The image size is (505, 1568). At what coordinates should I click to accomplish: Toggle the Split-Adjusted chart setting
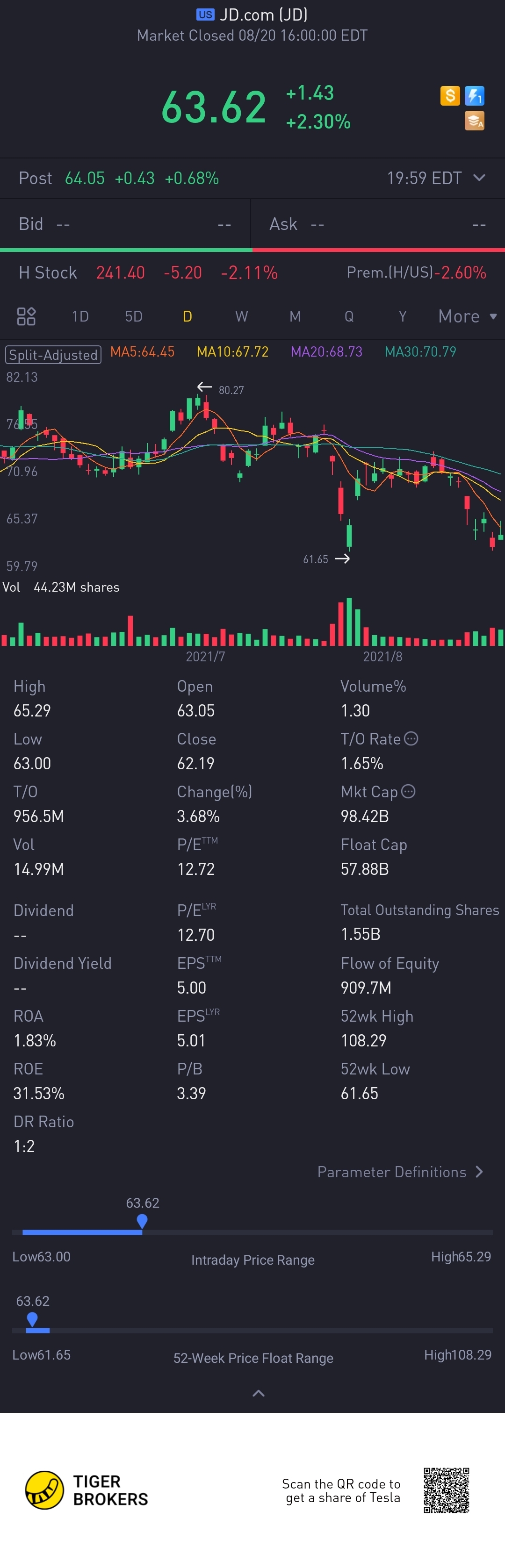pos(53,355)
